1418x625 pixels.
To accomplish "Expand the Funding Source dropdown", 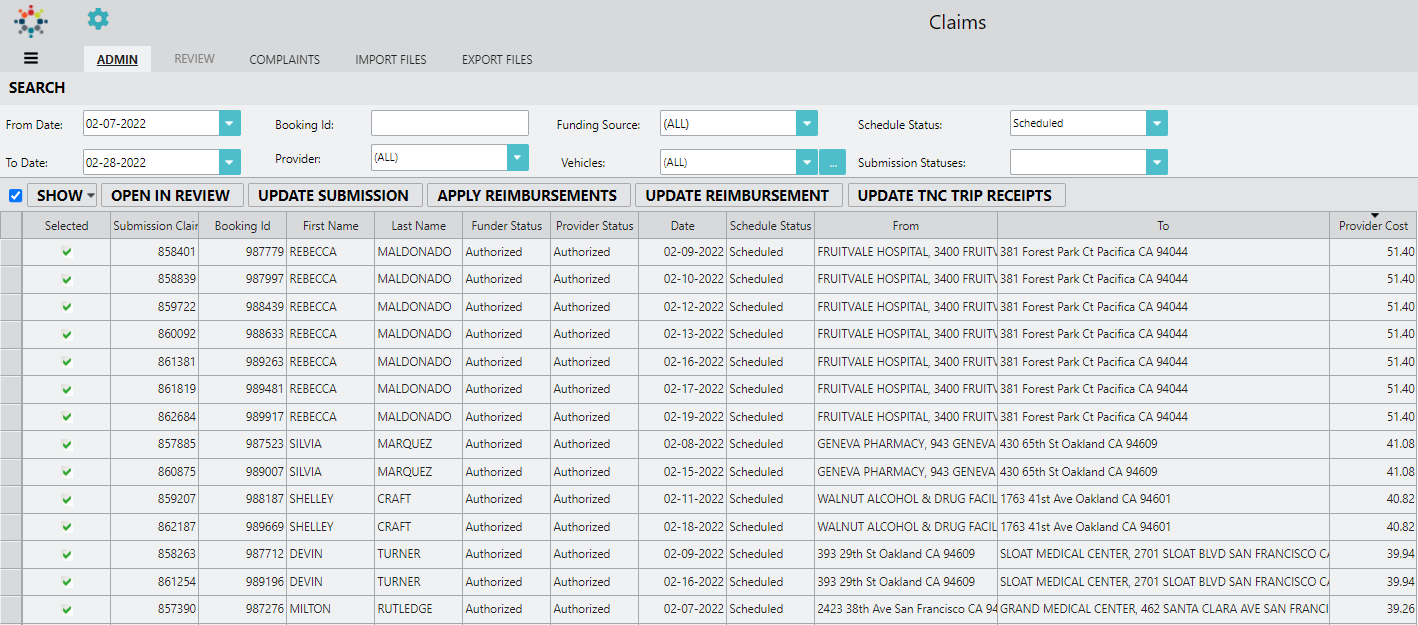I will 807,124.
